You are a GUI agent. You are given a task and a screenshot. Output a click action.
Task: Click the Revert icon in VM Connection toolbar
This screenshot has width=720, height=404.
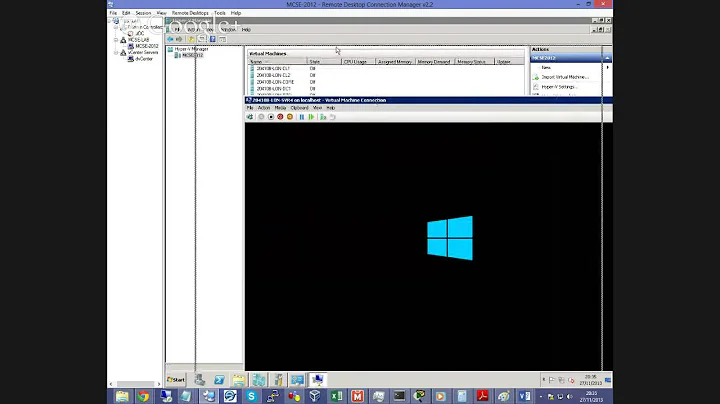333,117
